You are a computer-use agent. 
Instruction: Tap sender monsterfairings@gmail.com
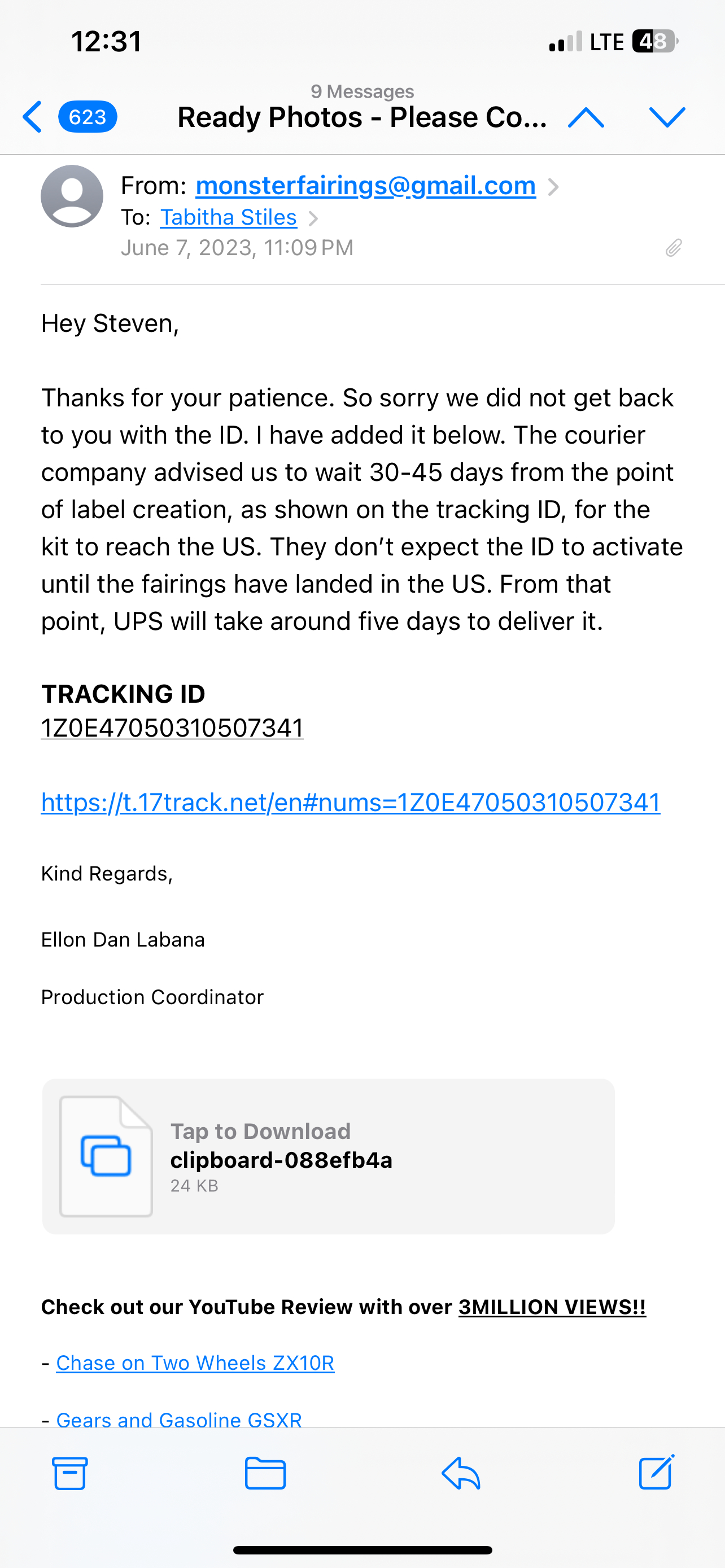click(x=366, y=185)
